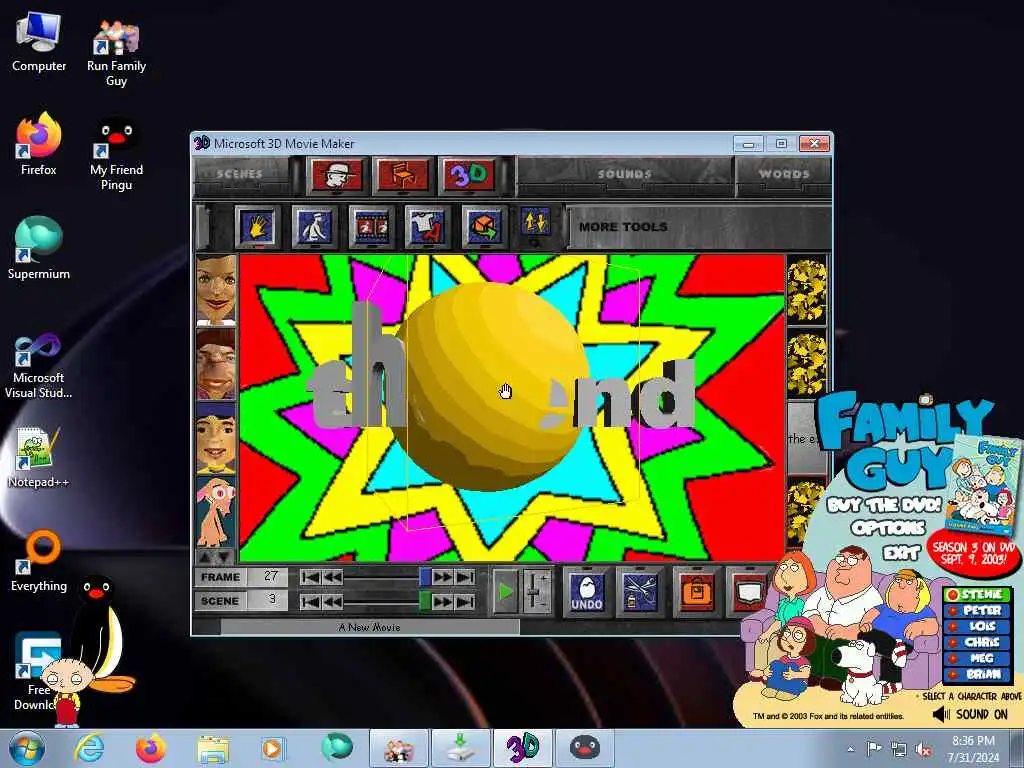
Task: Open Run Family Guy desktop shortcut
Action: [116, 52]
